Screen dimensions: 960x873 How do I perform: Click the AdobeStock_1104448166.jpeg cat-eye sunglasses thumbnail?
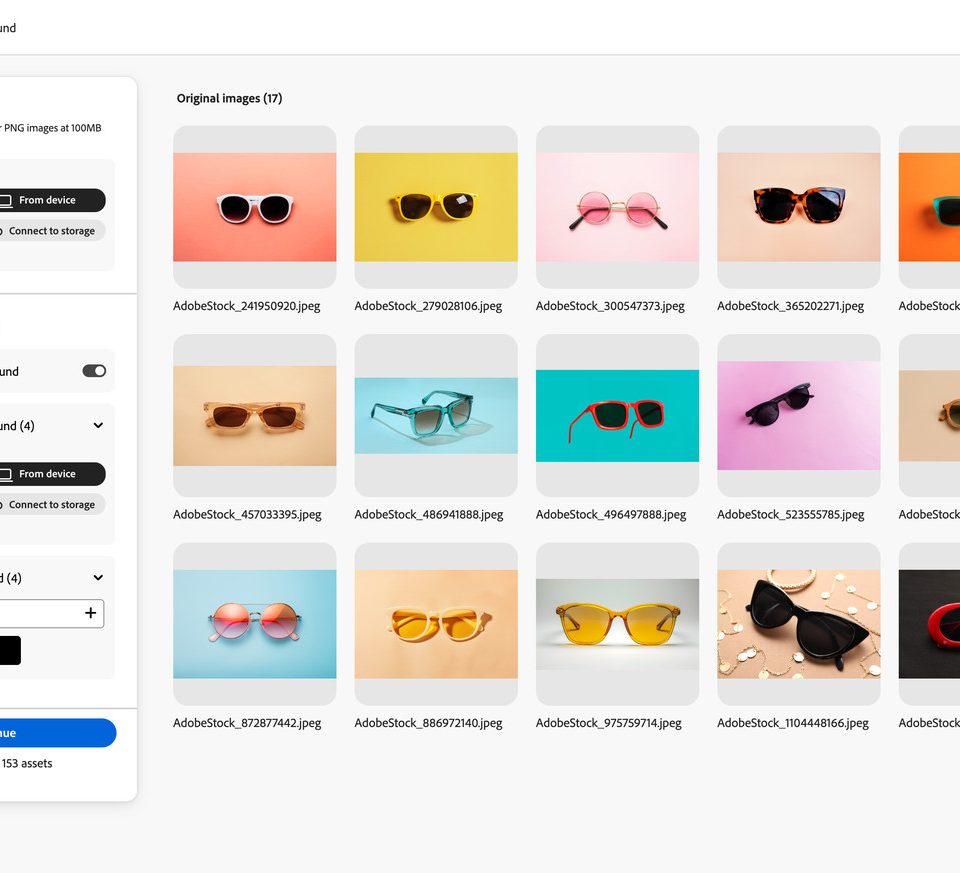[798, 624]
